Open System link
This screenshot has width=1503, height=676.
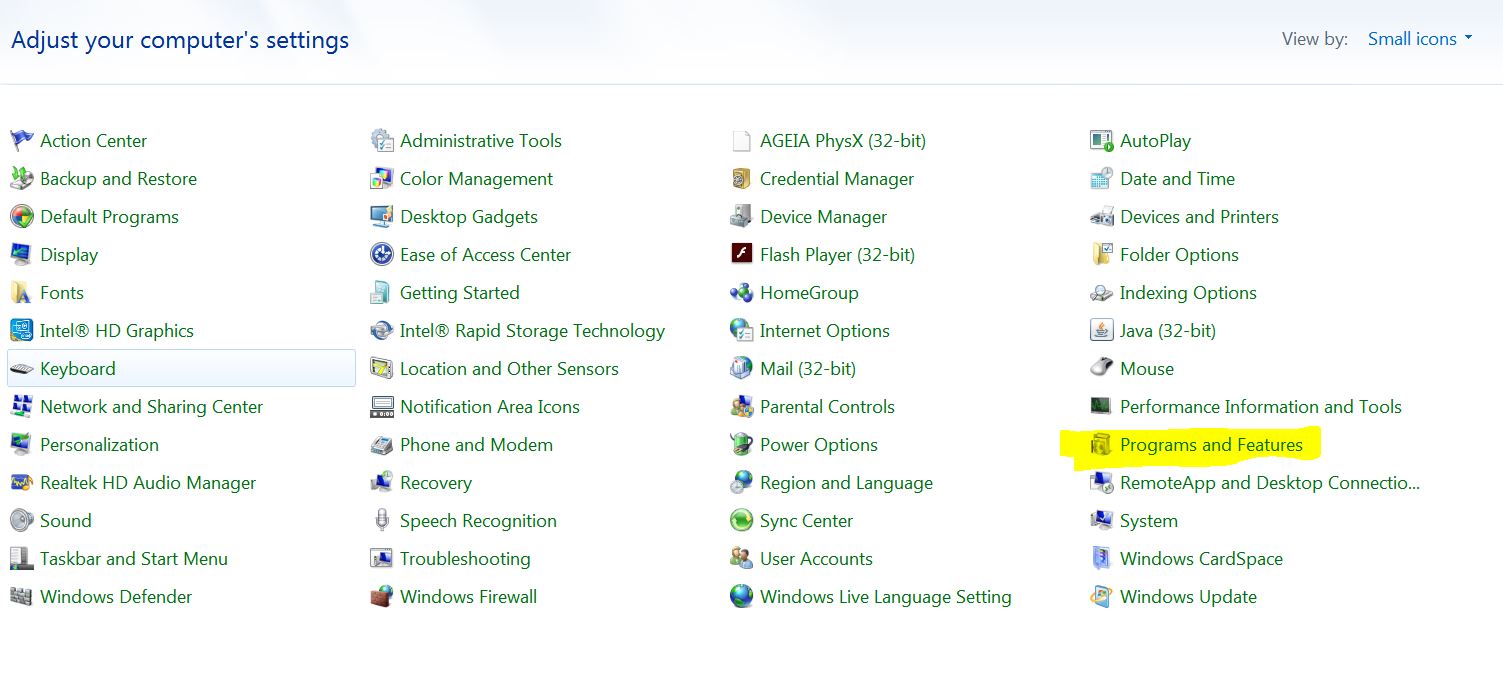pos(1149,521)
